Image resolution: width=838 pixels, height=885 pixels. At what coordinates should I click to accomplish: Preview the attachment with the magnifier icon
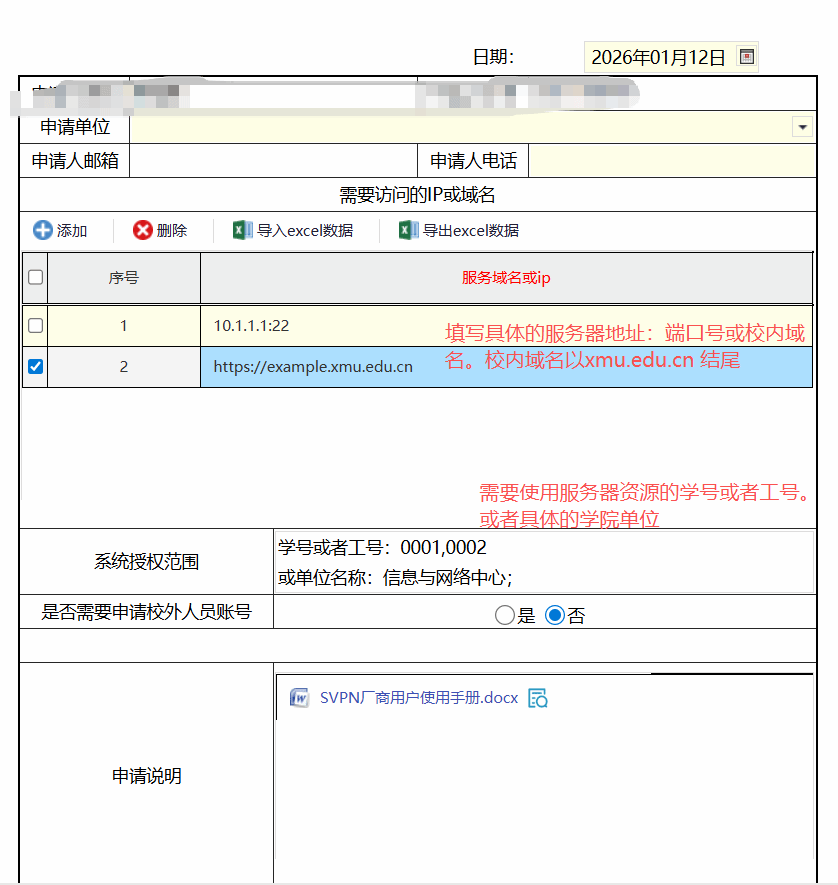[x=538, y=698]
